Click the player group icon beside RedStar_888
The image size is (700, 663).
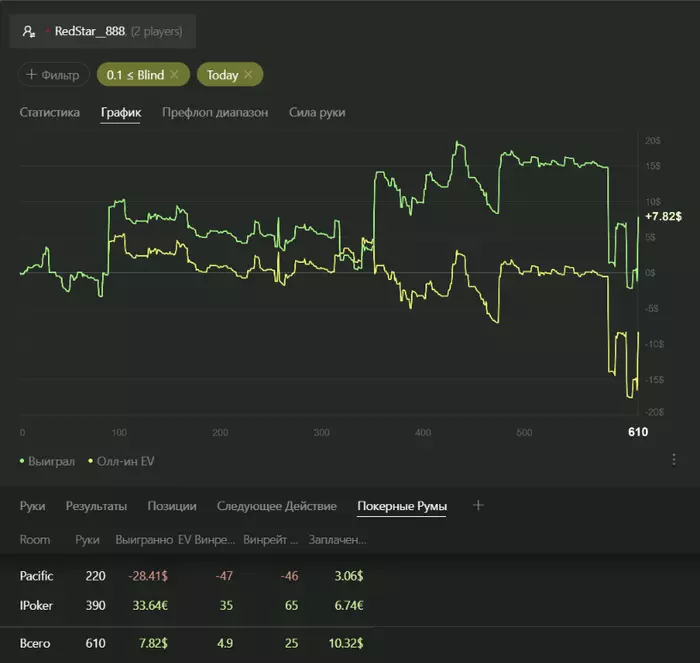pyautogui.click(x=28, y=32)
